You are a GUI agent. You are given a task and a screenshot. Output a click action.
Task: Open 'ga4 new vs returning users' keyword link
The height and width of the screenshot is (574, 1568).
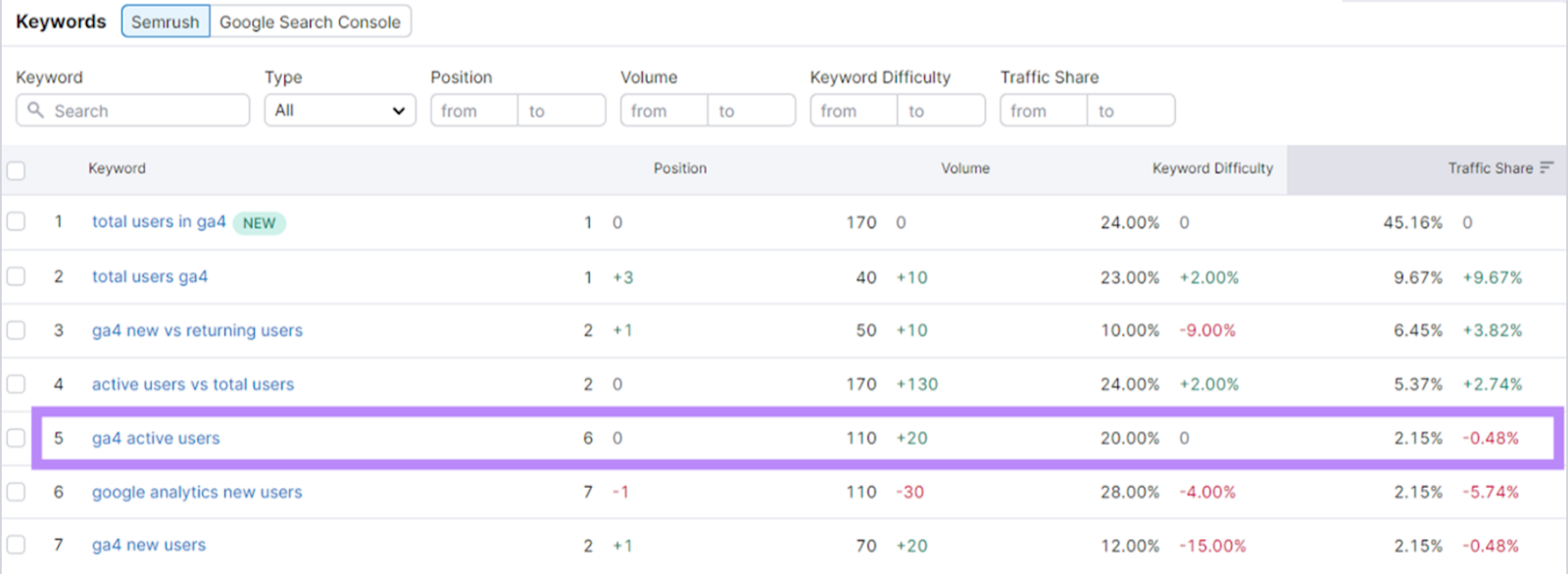click(x=197, y=330)
